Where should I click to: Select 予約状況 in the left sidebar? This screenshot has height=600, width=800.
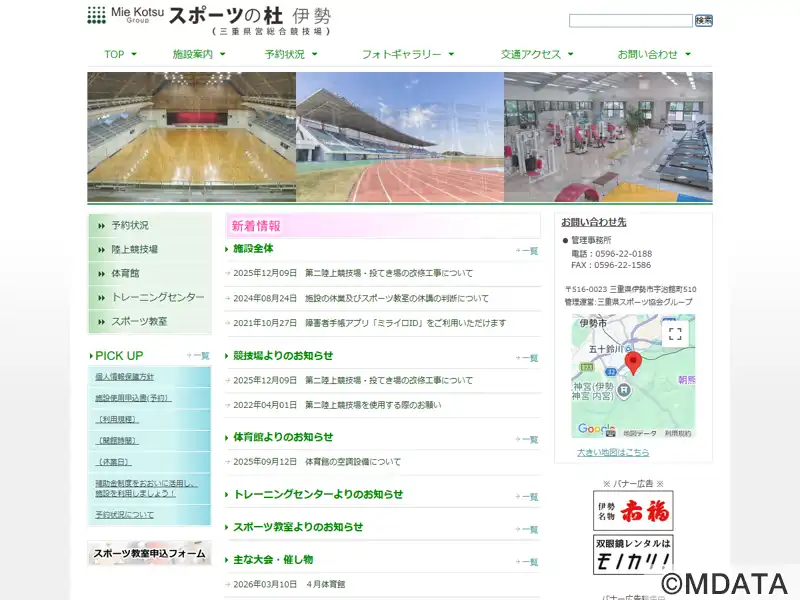point(150,225)
